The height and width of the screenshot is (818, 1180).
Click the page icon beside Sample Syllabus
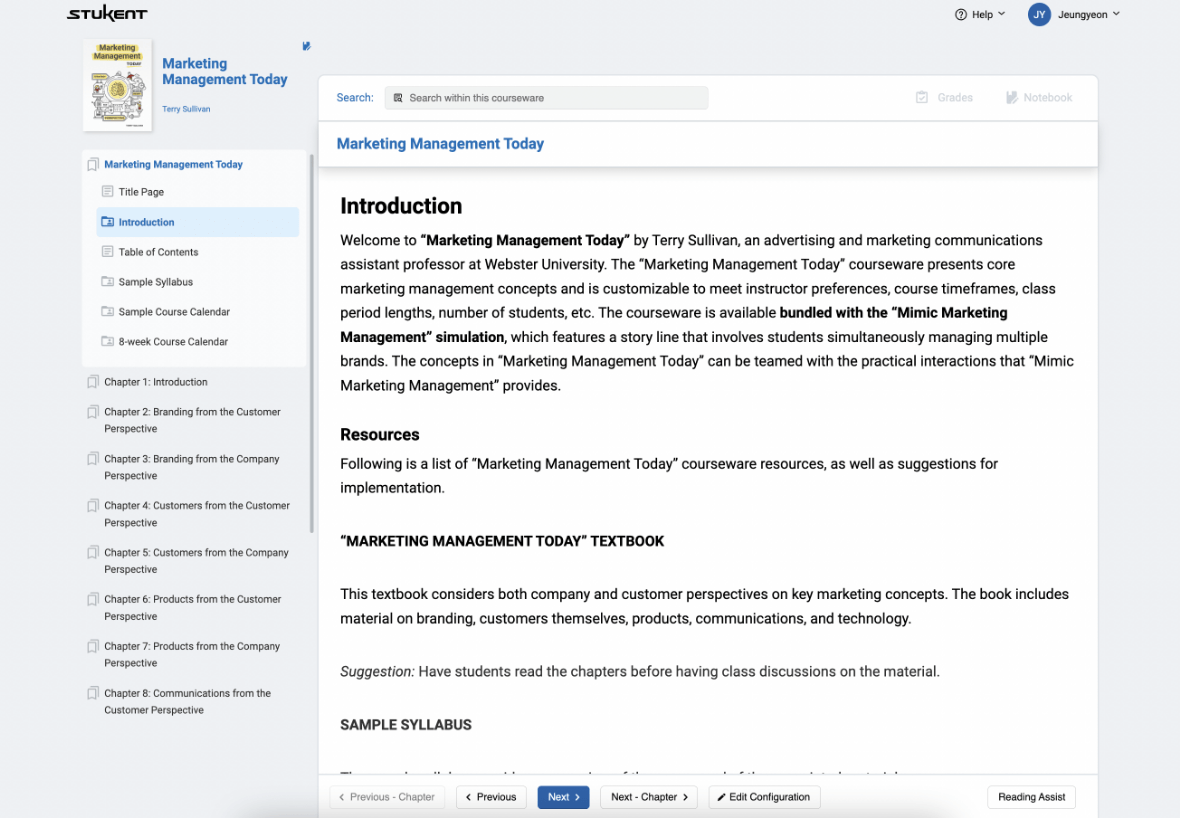click(108, 281)
